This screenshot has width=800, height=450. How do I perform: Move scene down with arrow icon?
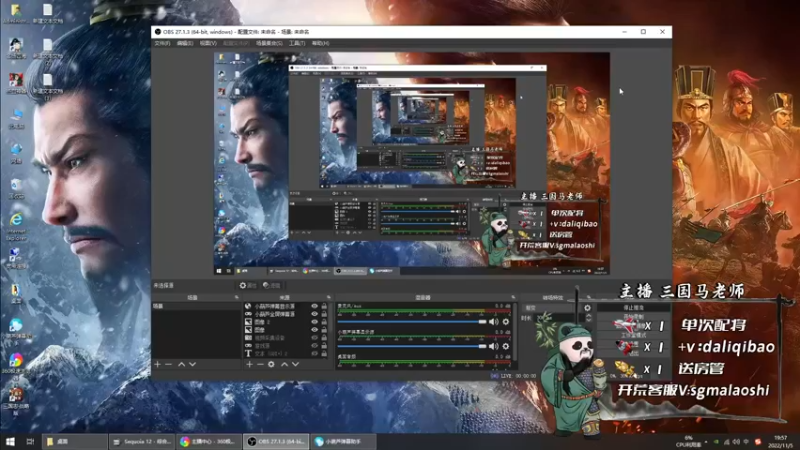192,364
